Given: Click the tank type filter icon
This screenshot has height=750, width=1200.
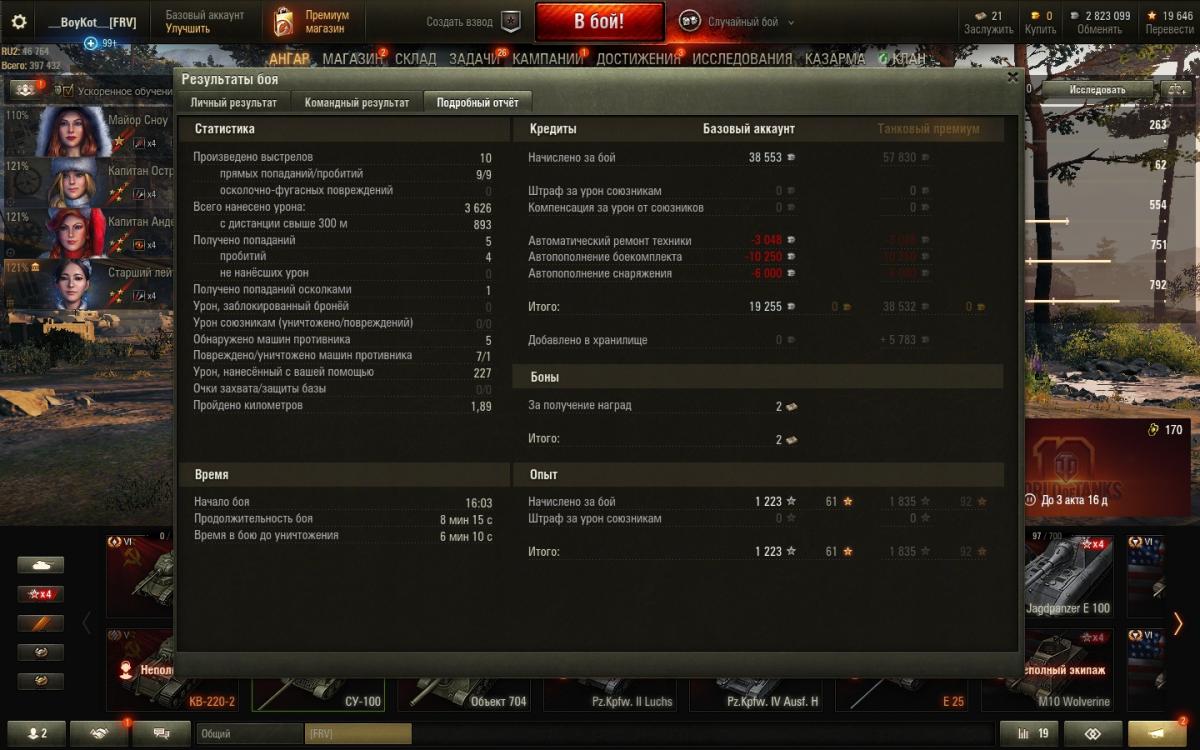Looking at the screenshot, I should point(40,565).
